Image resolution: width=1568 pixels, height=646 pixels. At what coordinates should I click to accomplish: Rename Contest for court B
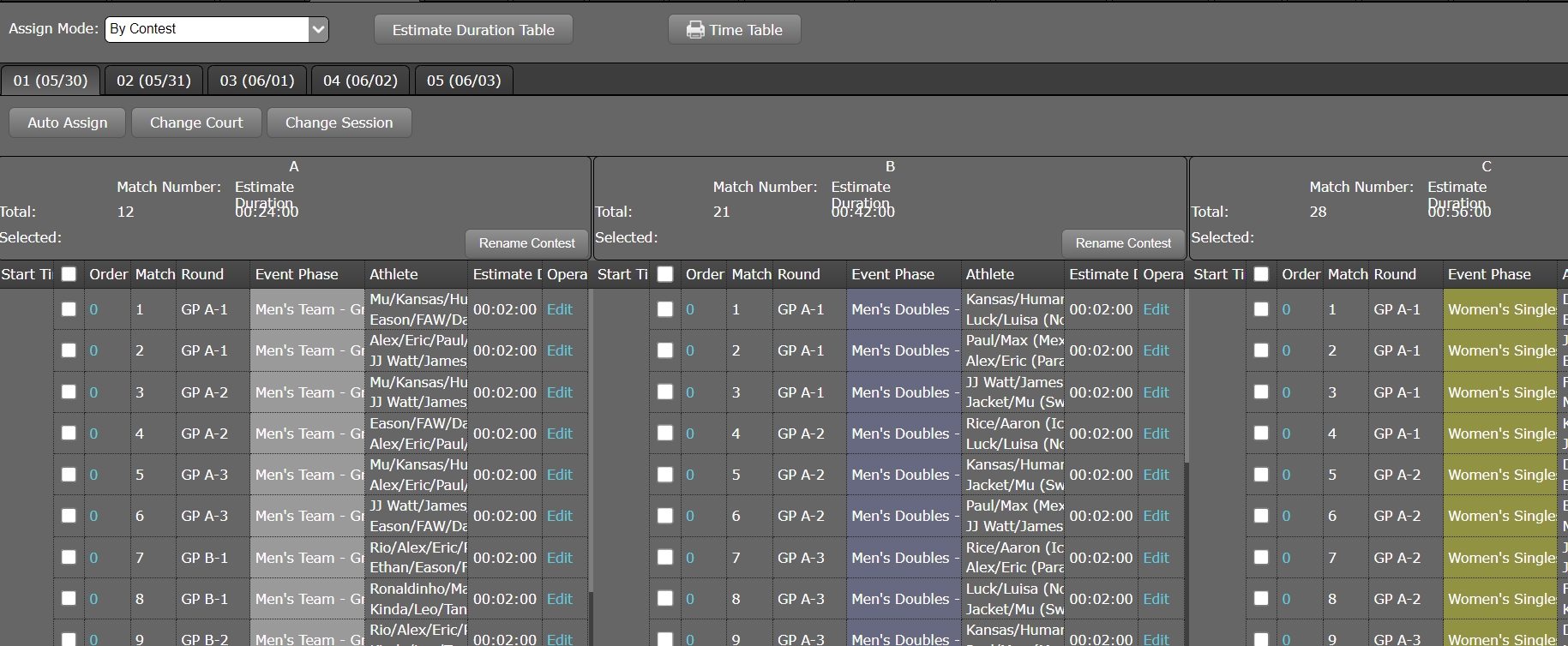(x=1123, y=243)
